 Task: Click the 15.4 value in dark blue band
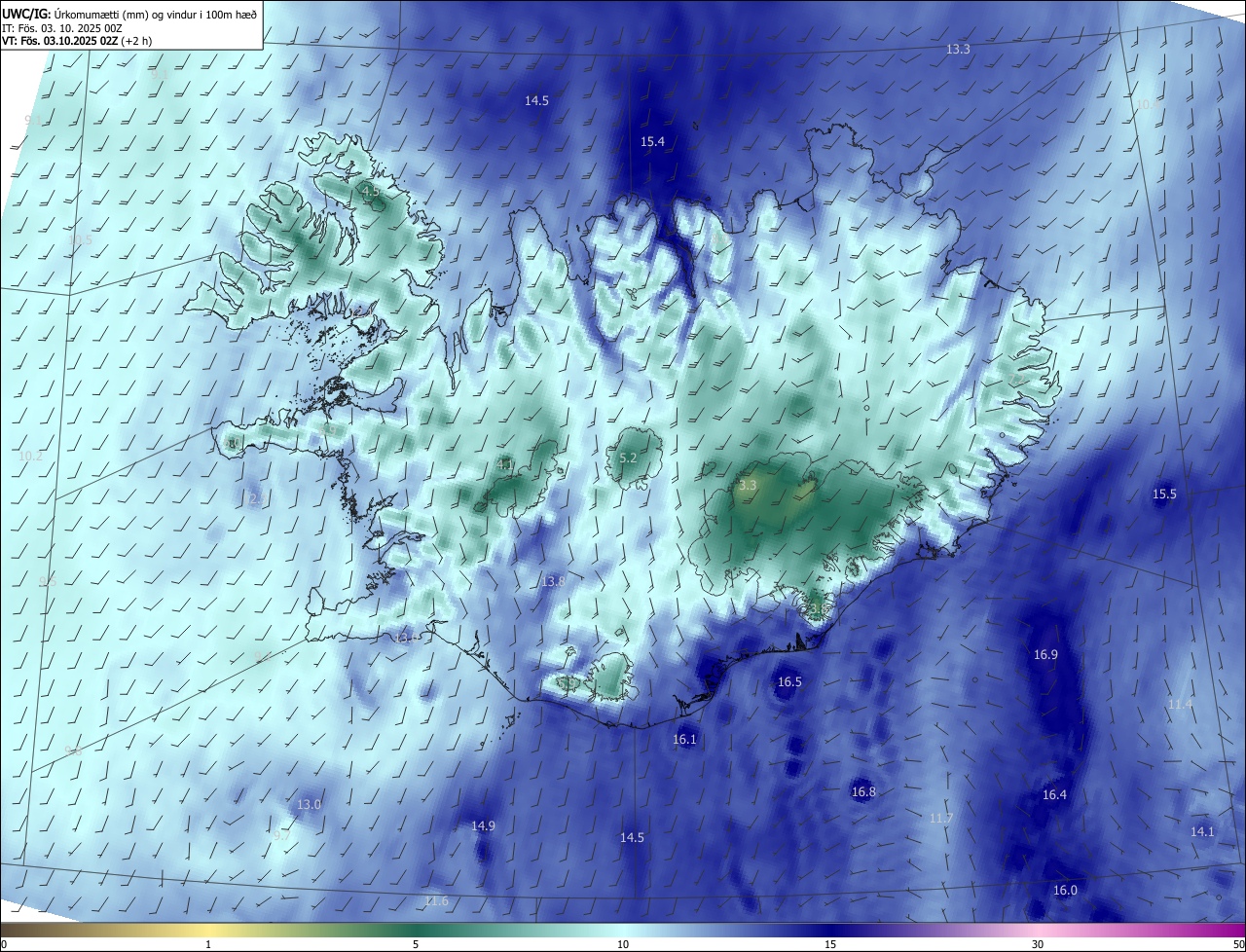tap(652, 142)
